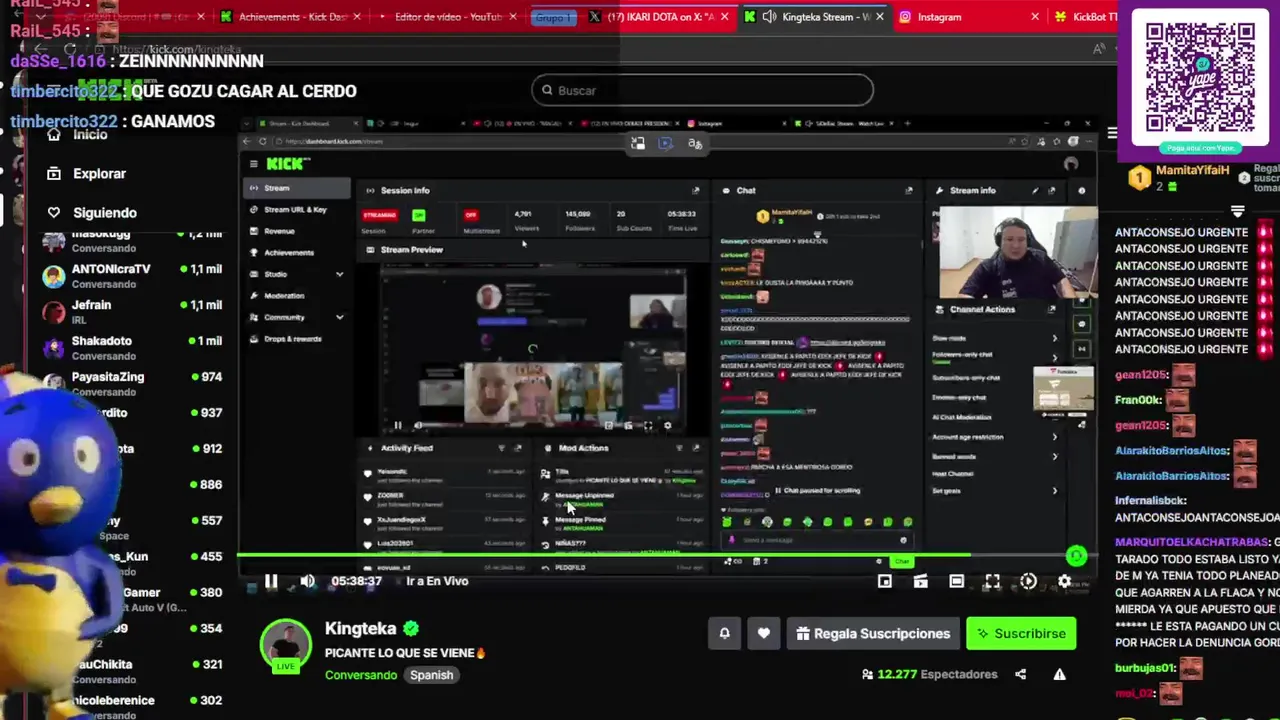The width and height of the screenshot is (1280, 720).
Task: Click the Yape QR code image
Action: coord(1200,80)
